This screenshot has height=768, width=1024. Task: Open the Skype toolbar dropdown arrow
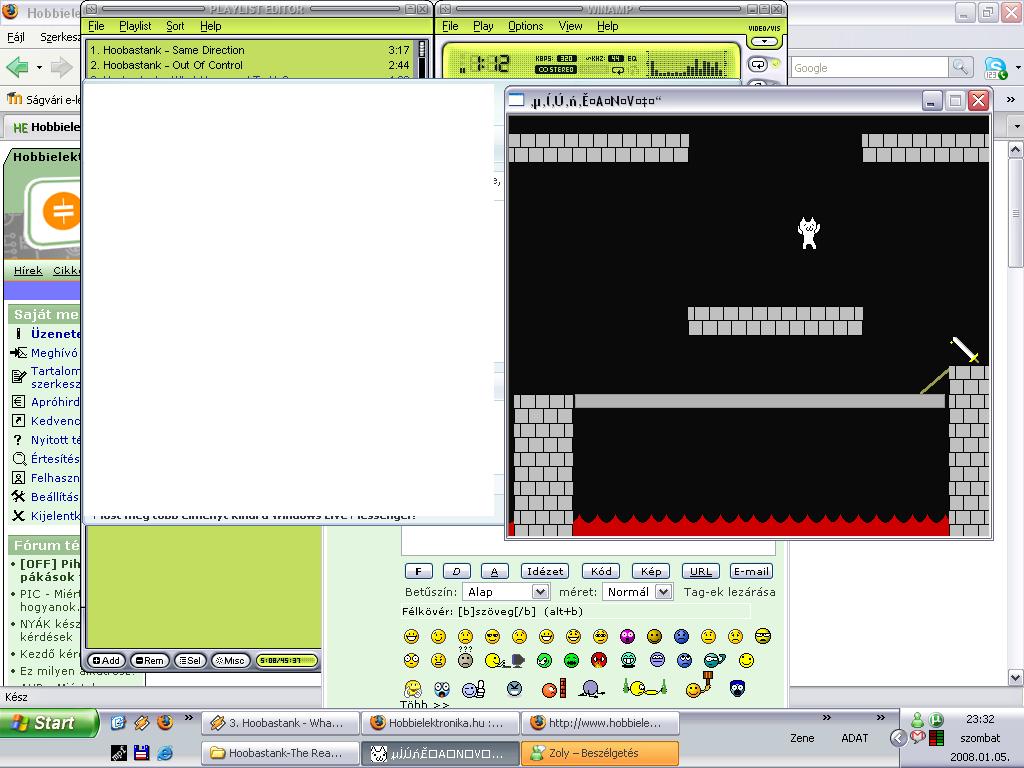(x=1018, y=67)
